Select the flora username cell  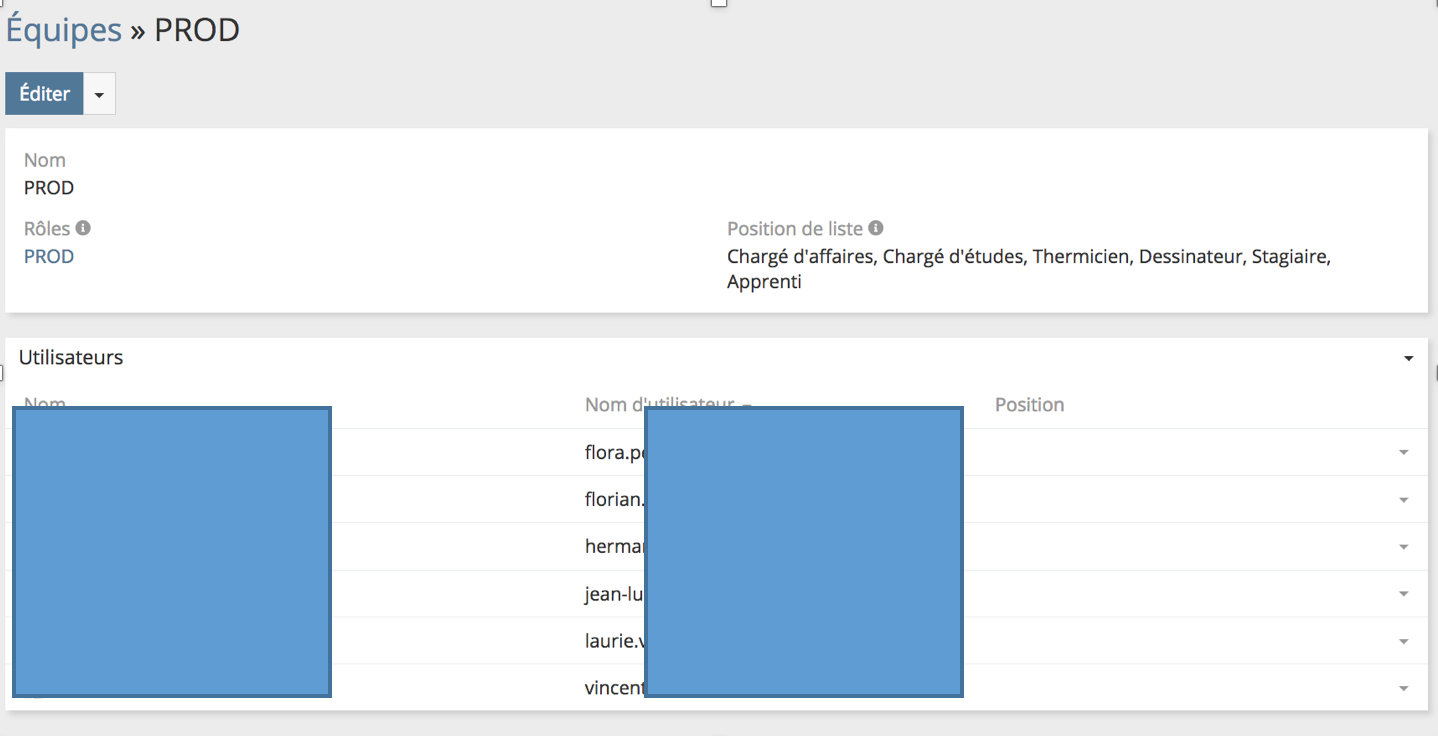[x=614, y=453]
